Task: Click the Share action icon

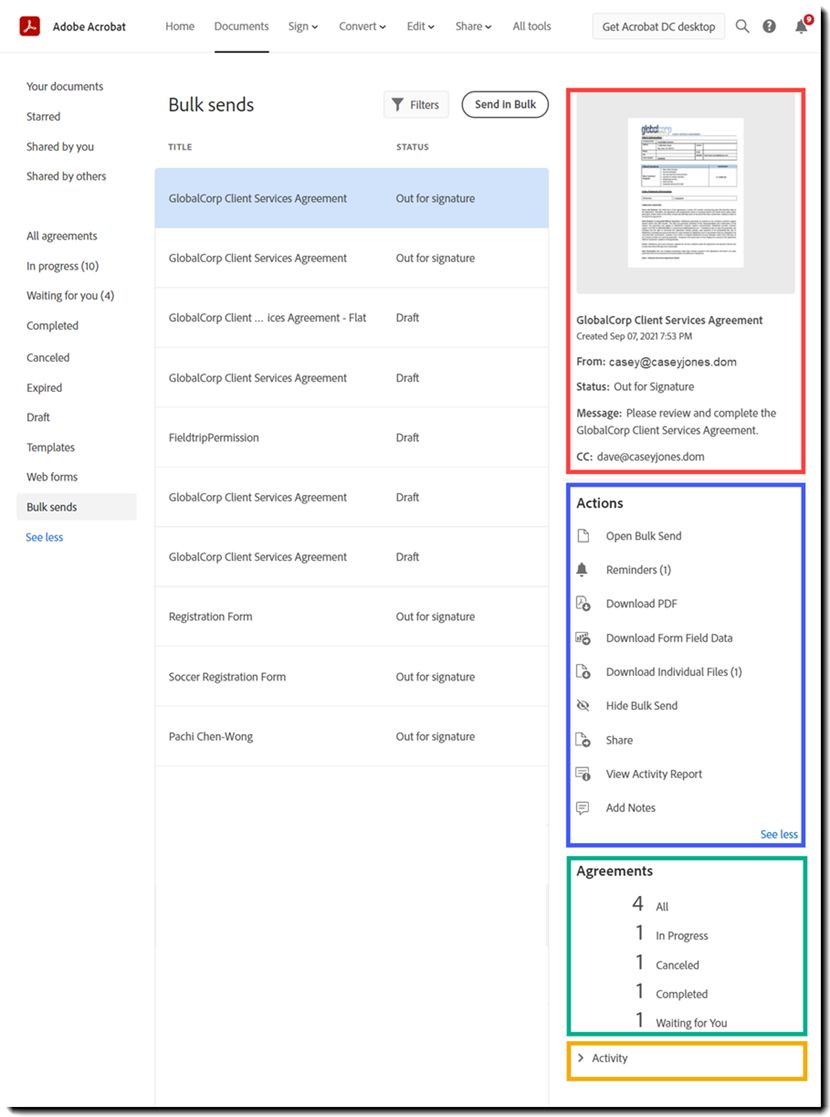Action: tap(583, 739)
